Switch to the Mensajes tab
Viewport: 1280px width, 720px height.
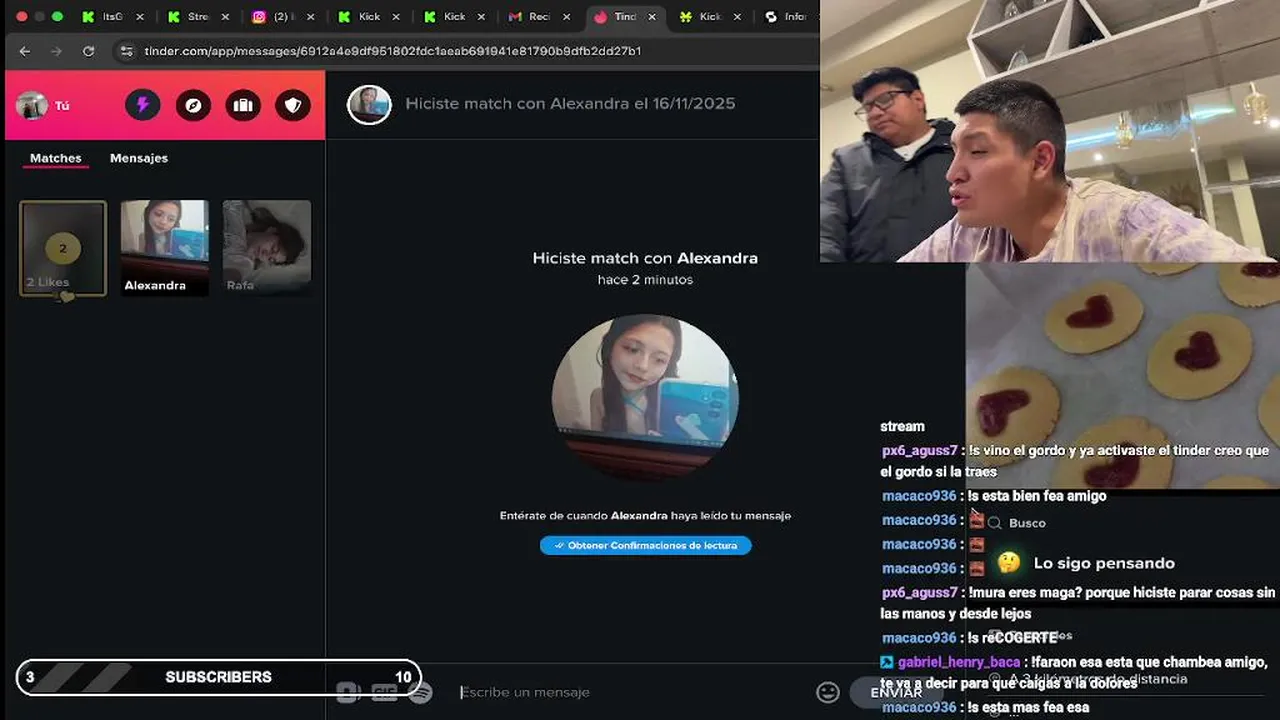139,158
